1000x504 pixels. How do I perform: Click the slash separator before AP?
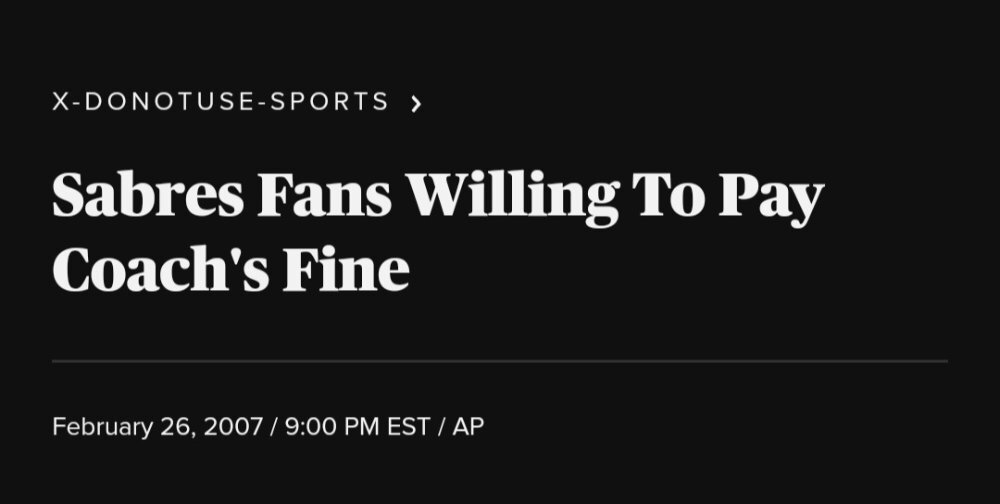tap(441, 427)
